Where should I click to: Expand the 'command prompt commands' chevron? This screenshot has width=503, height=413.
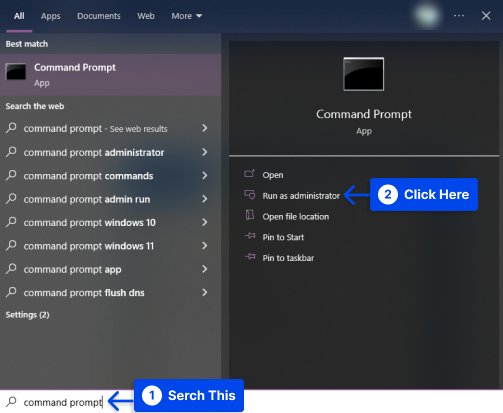(x=205, y=175)
